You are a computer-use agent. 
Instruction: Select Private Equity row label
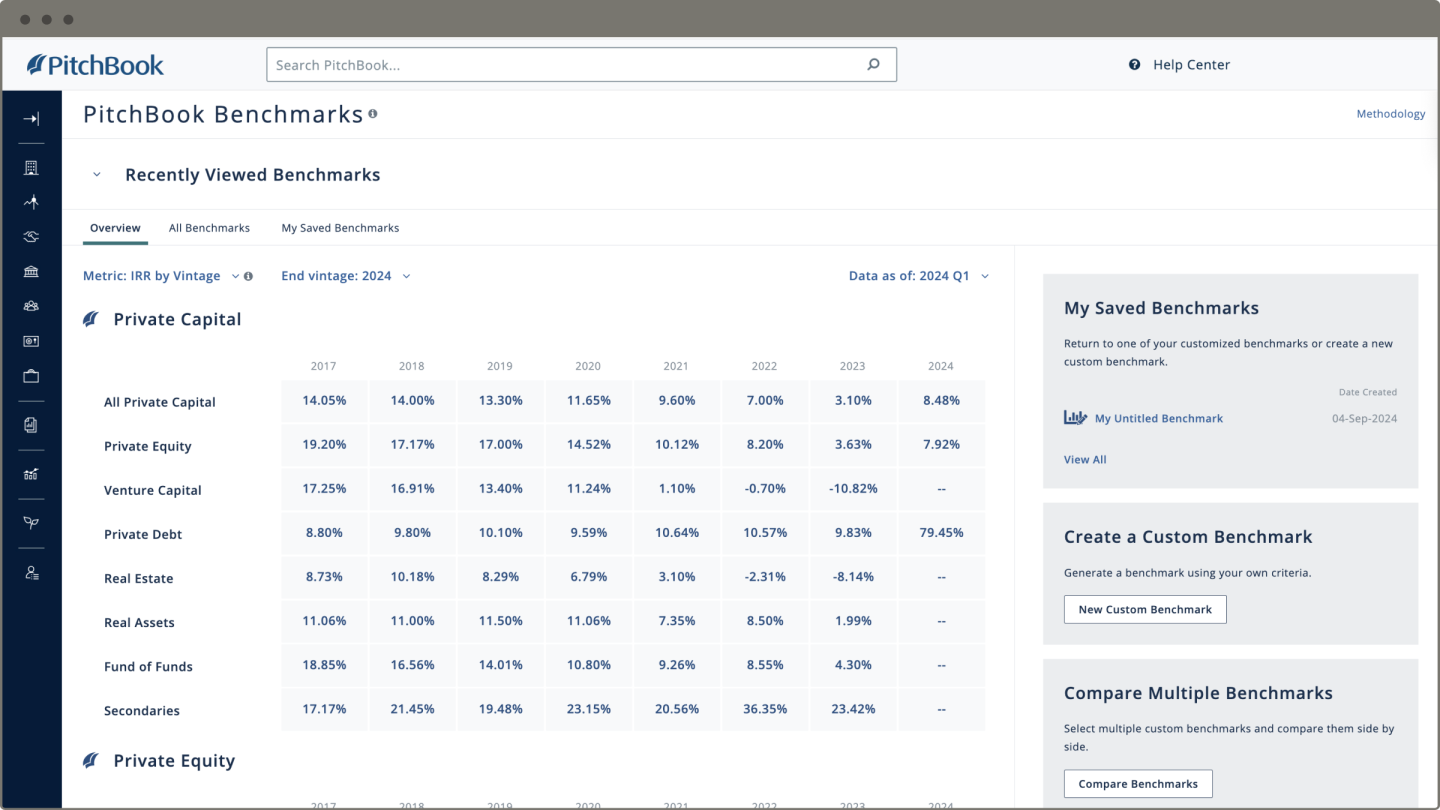(148, 446)
